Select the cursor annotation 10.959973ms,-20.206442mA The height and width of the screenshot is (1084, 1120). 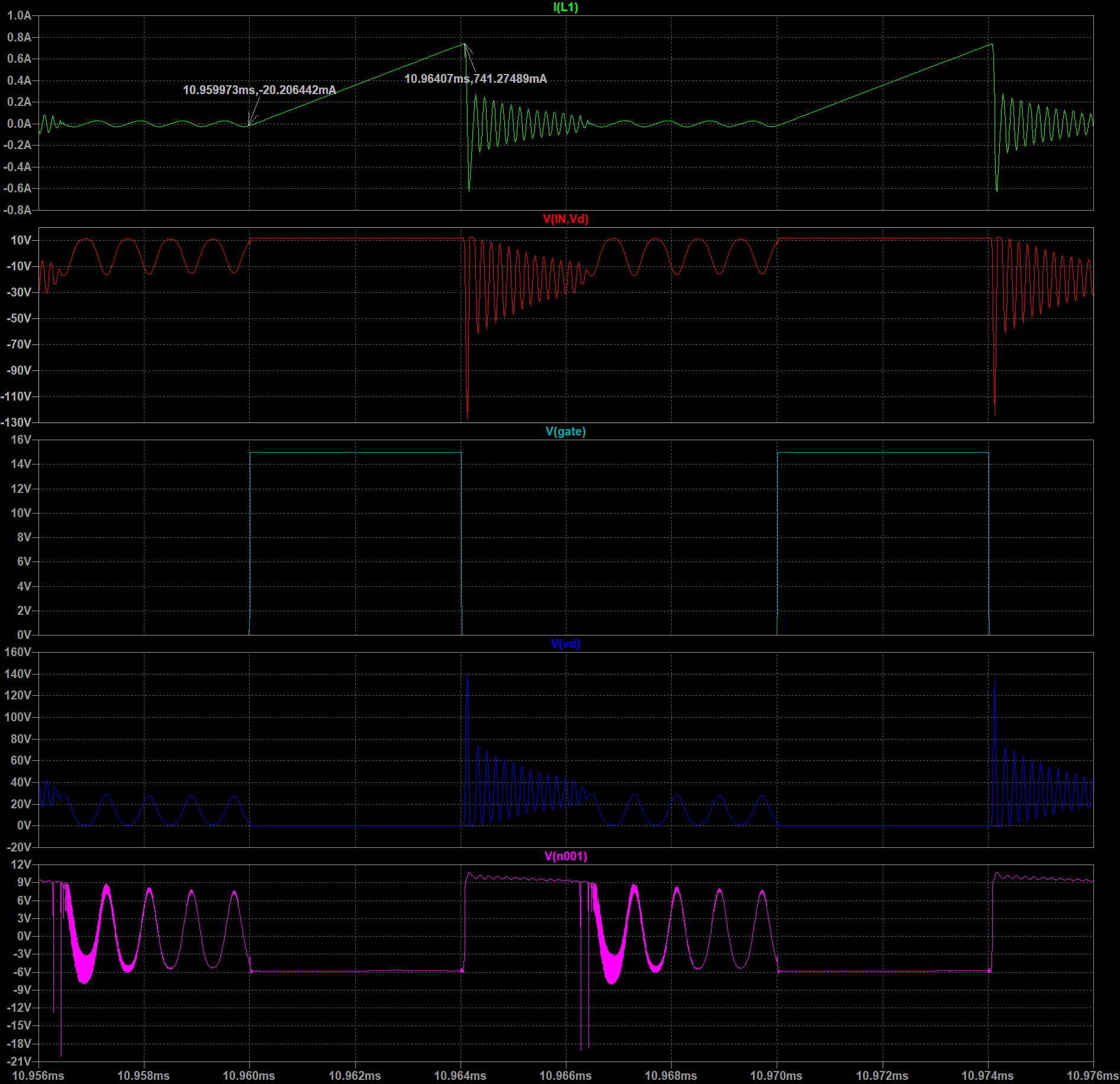(x=259, y=90)
